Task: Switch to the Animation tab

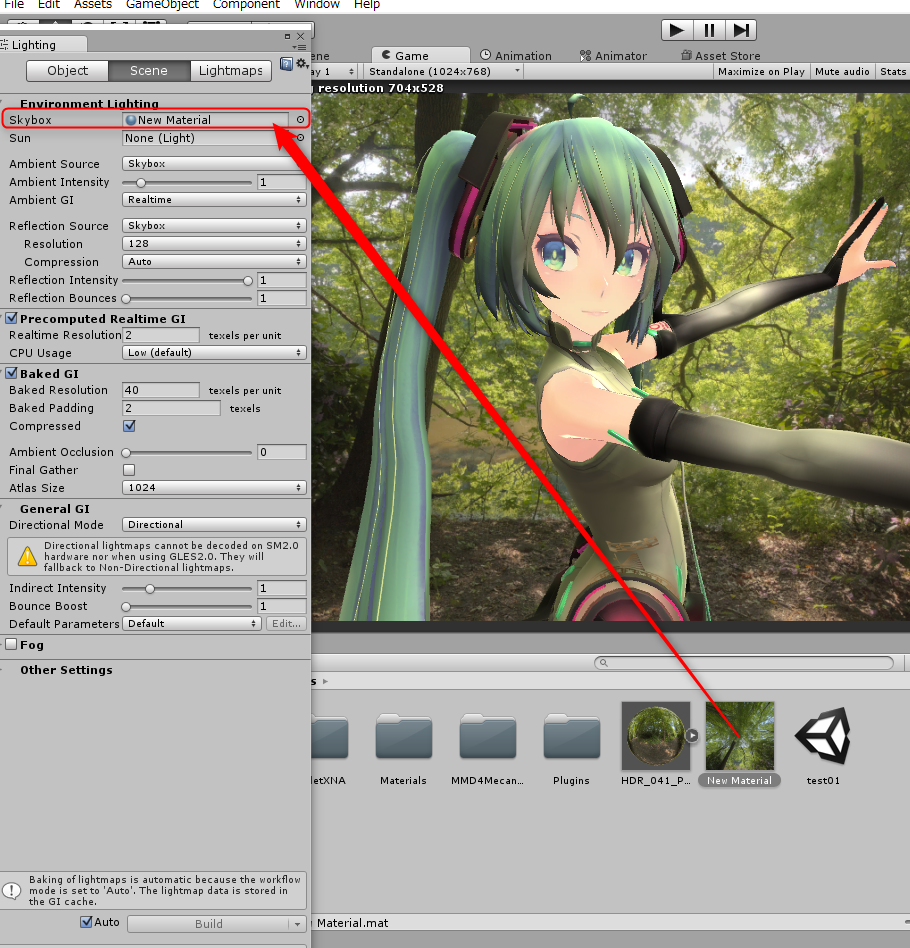Action: click(x=516, y=56)
